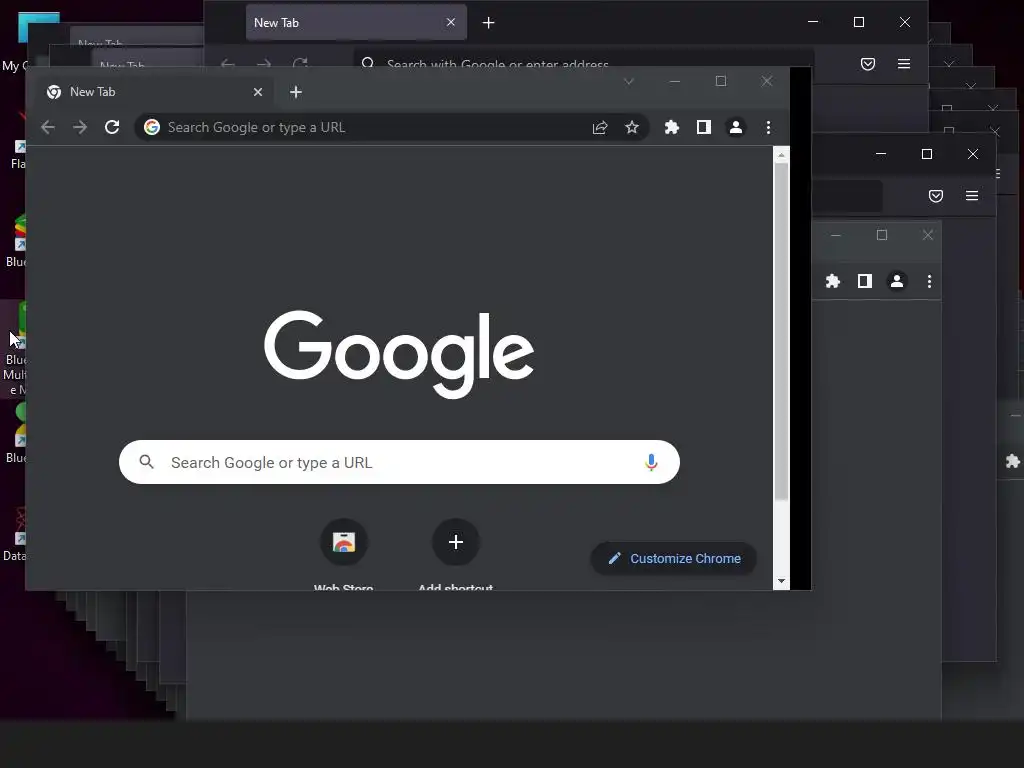Click the Google icon in Chrome address bar
This screenshot has height=768, width=1024.
(152, 127)
